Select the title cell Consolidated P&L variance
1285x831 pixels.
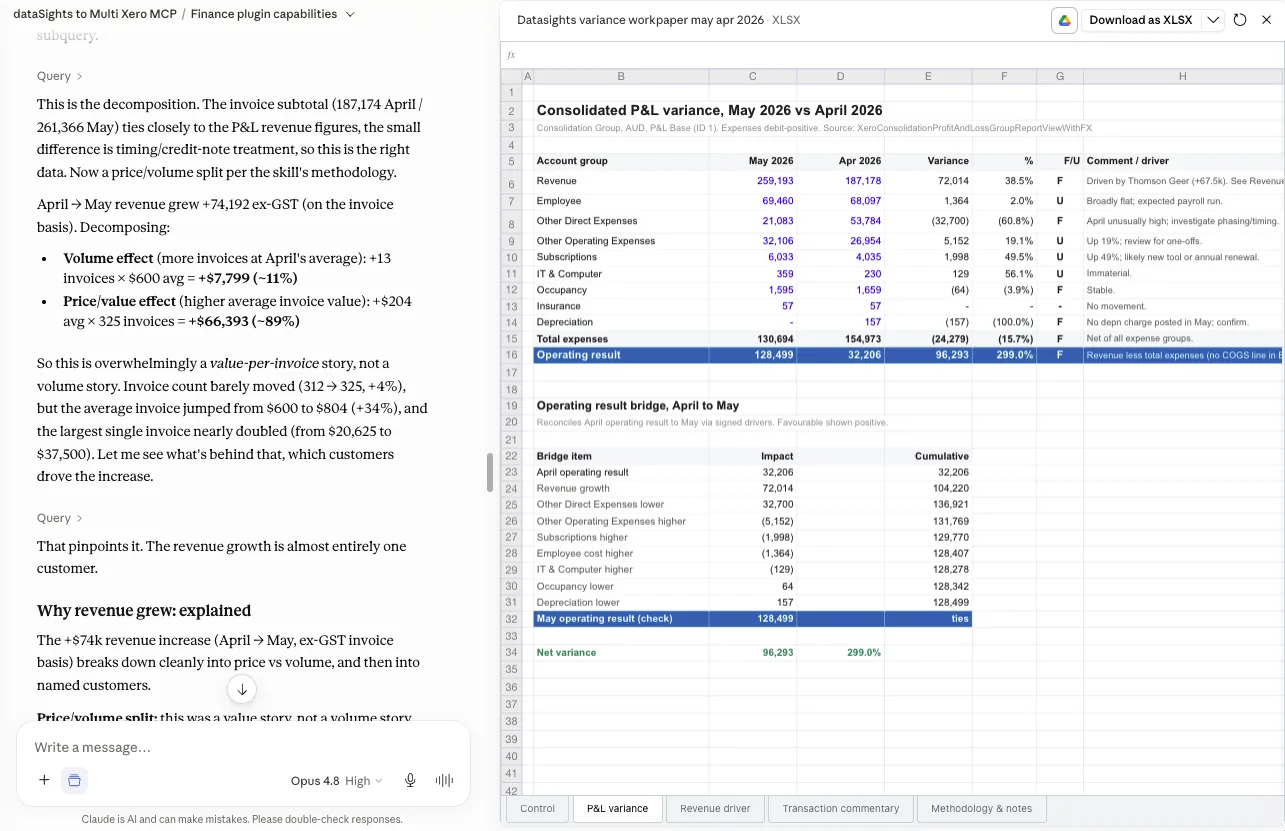click(x=709, y=110)
